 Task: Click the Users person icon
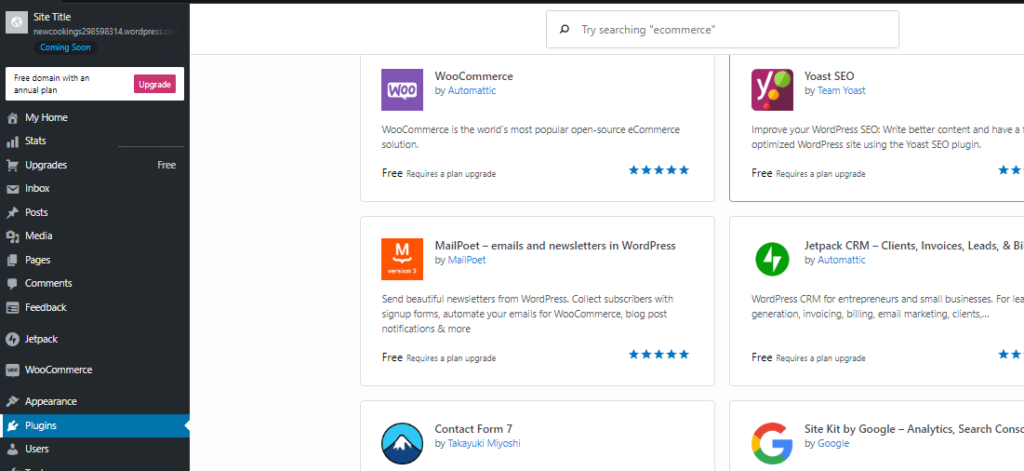(12, 449)
